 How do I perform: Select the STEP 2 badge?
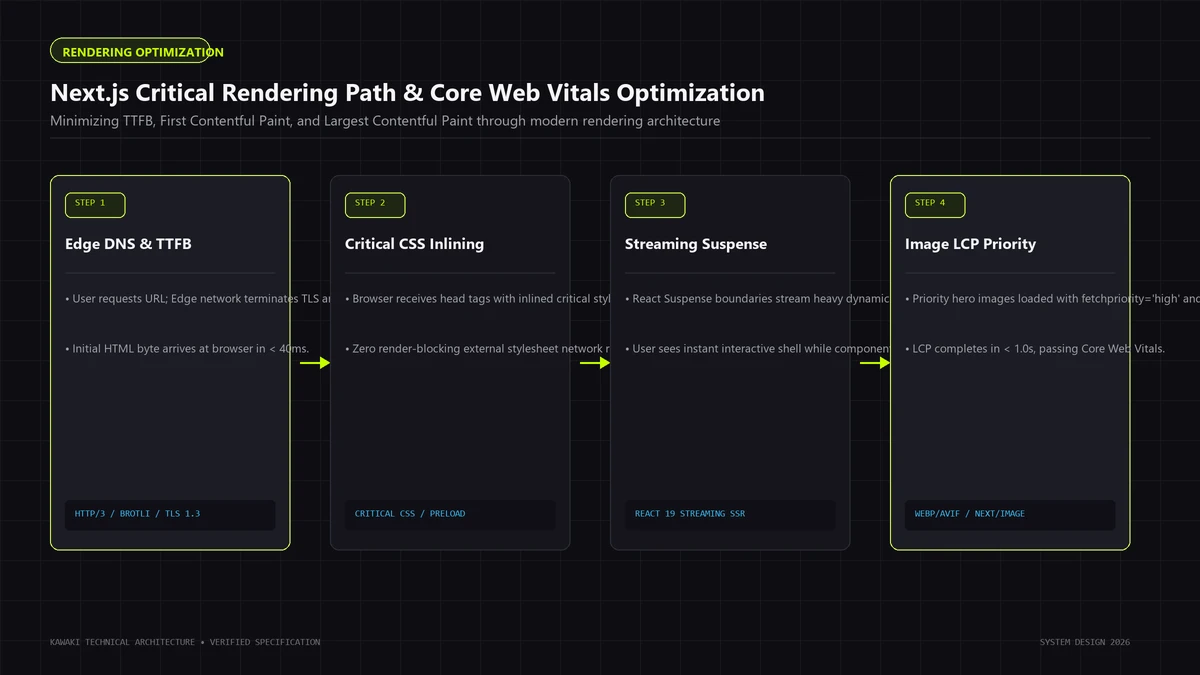coord(375,205)
